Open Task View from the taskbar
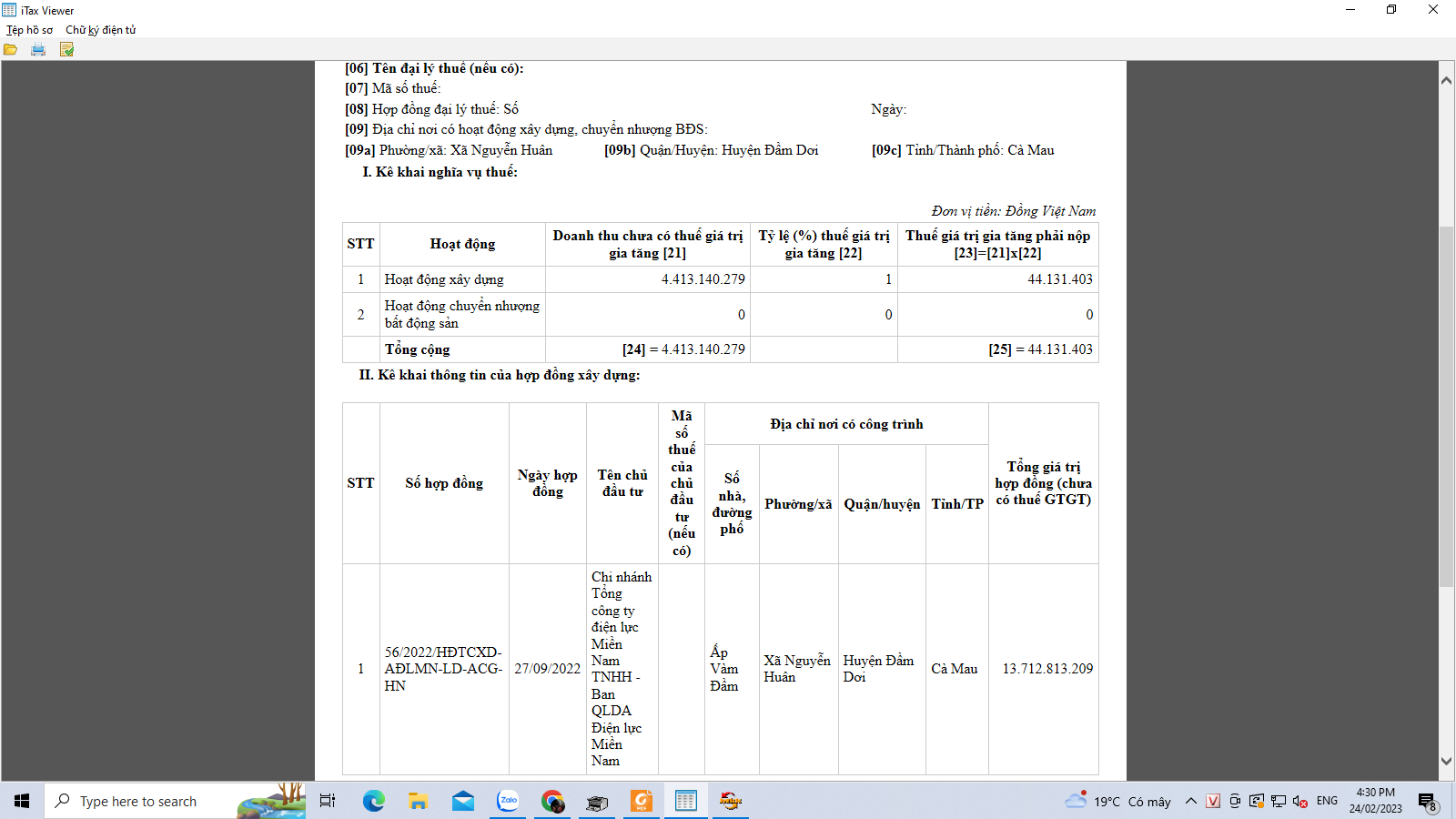Screen dimensions: 1456x819 pos(328,801)
